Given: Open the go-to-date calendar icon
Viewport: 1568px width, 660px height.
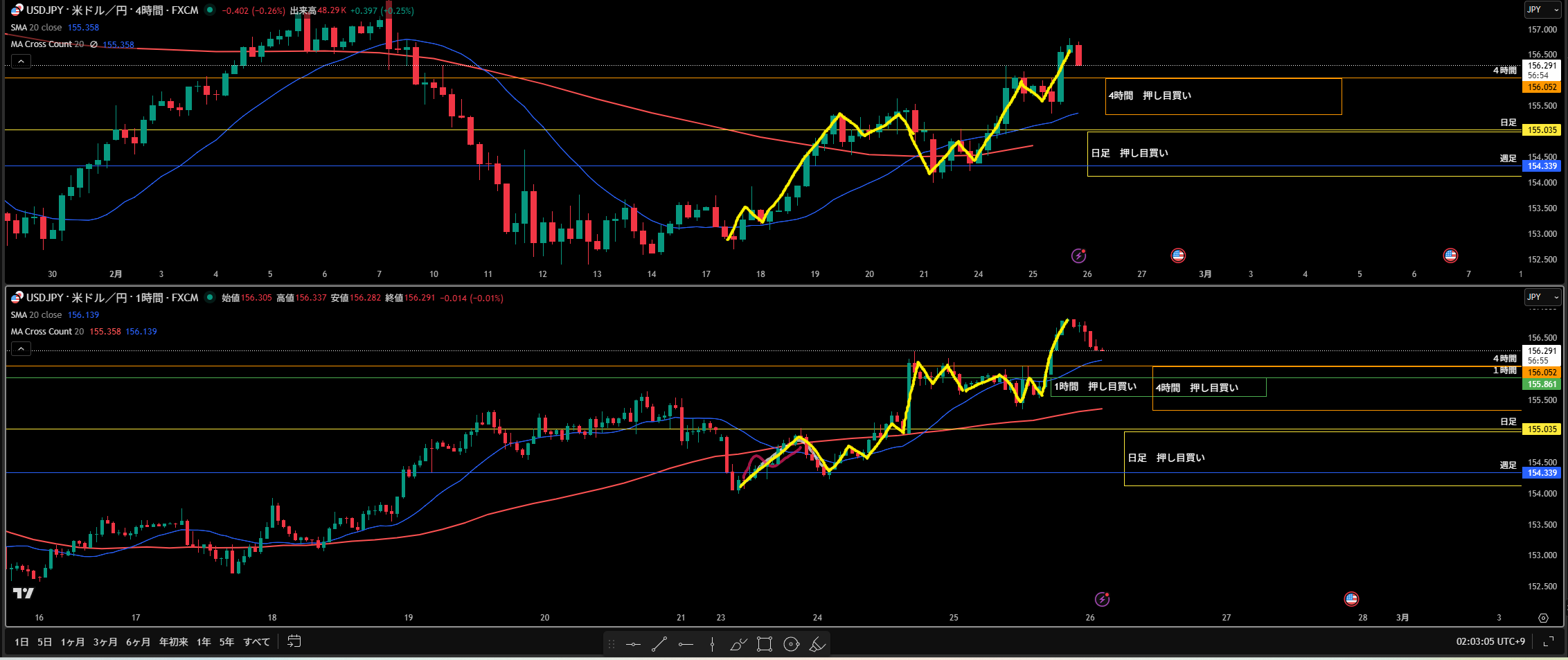Looking at the screenshot, I should click(x=294, y=641).
